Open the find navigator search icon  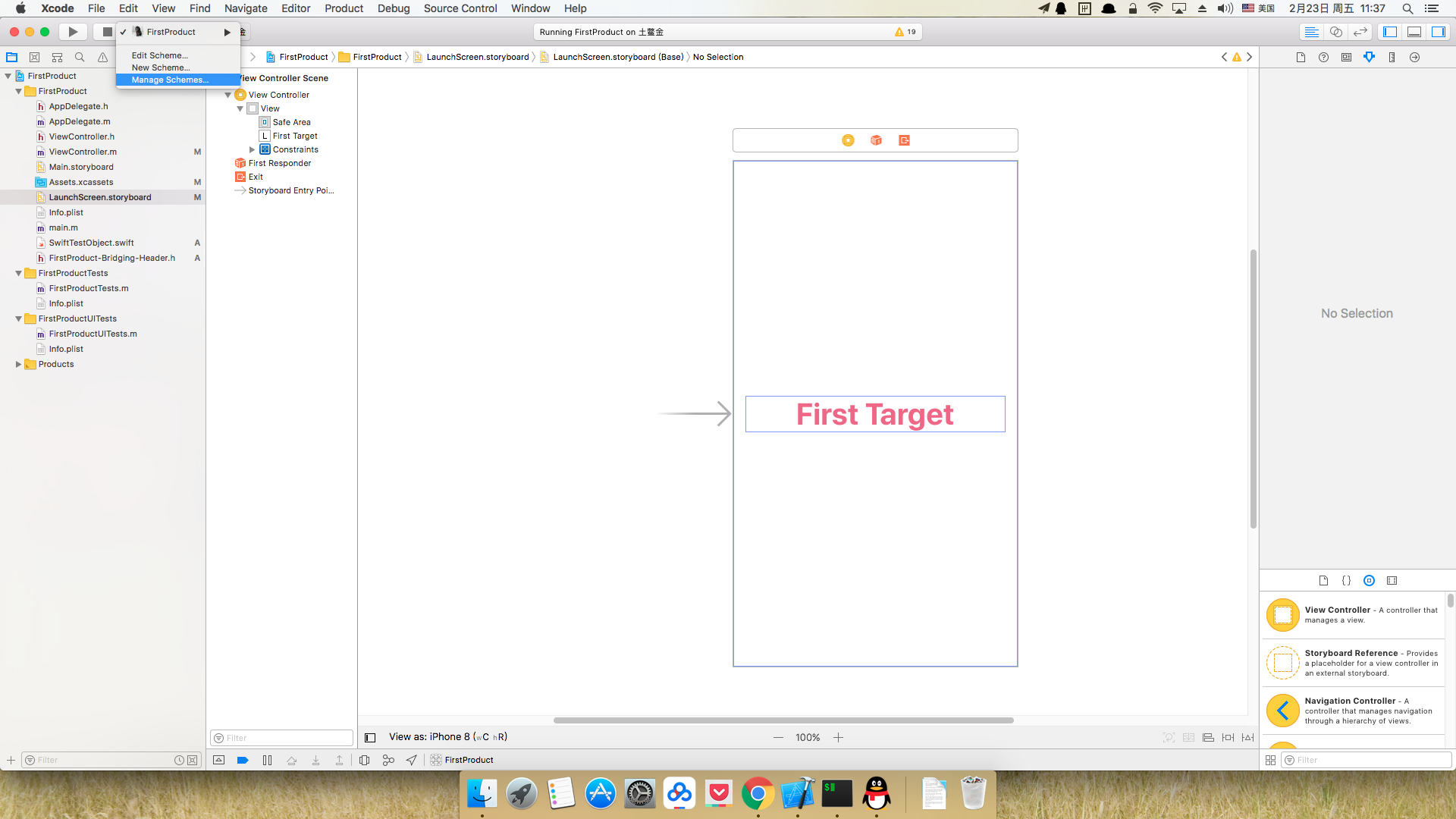point(80,57)
